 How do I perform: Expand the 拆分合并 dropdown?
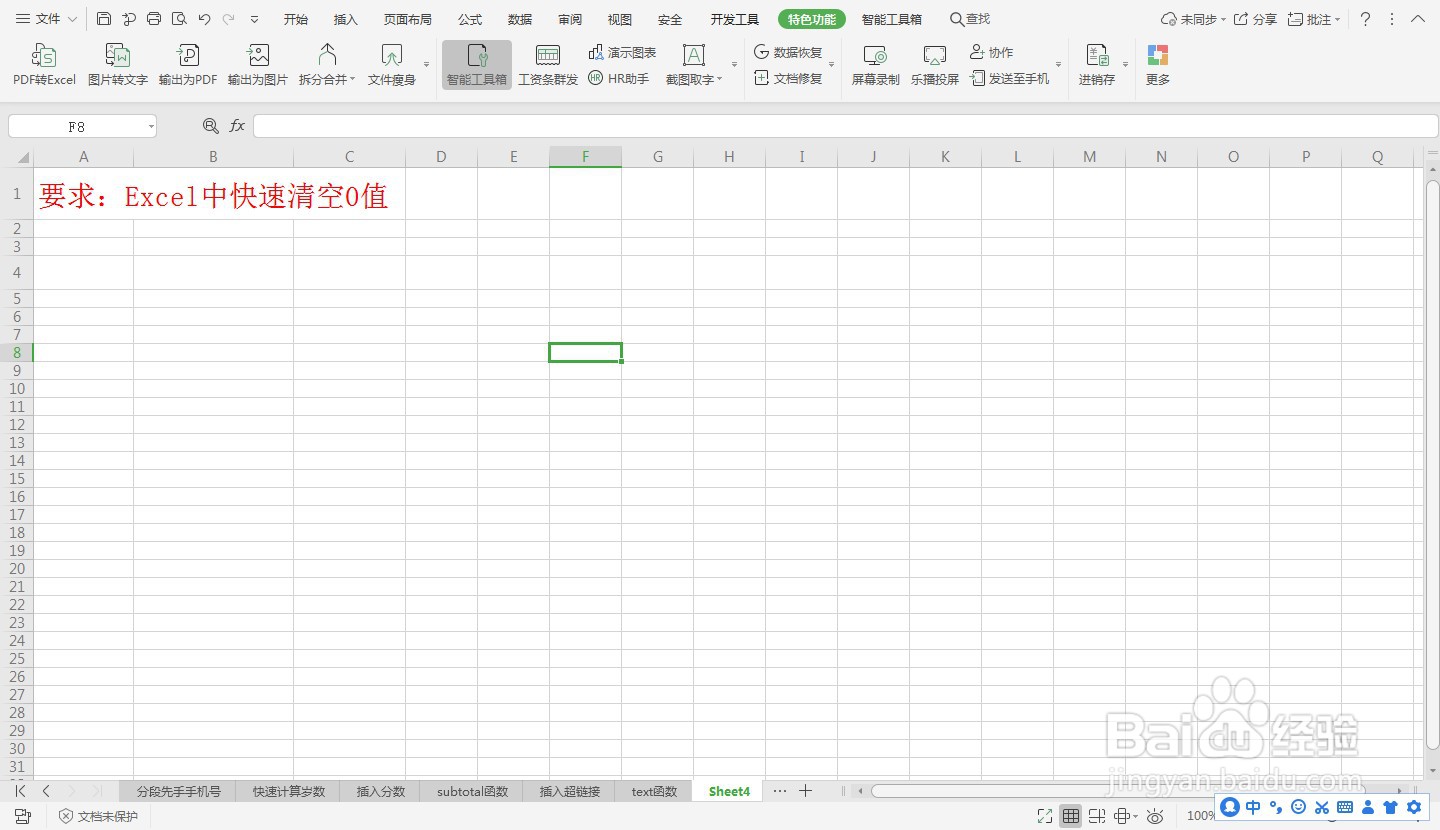353,79
